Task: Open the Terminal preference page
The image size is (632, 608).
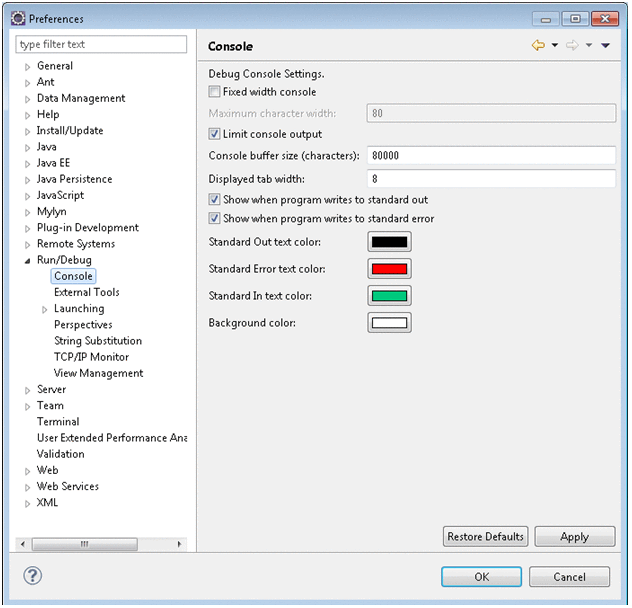Action: (58, 422)
